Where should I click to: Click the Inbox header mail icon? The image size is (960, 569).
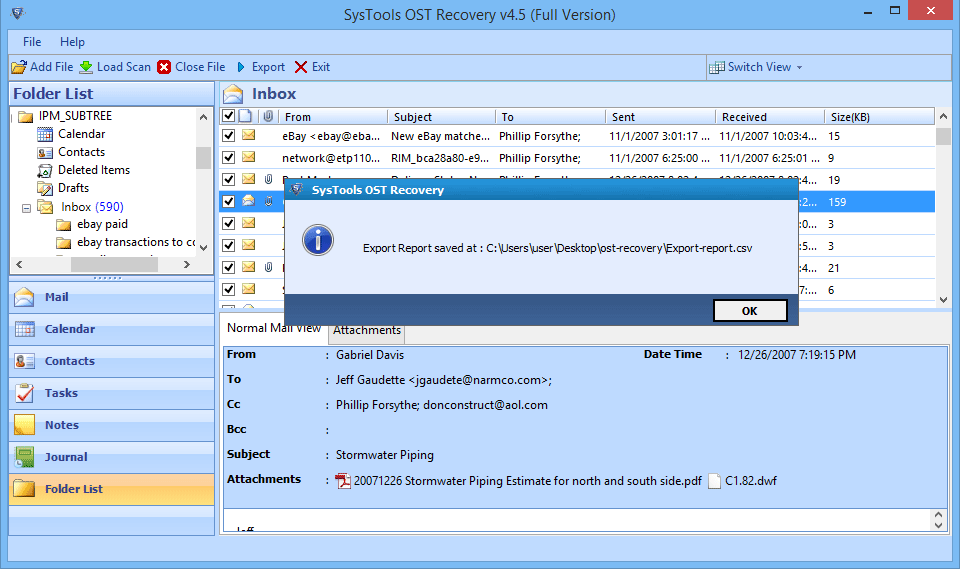(x=233, y=94)
